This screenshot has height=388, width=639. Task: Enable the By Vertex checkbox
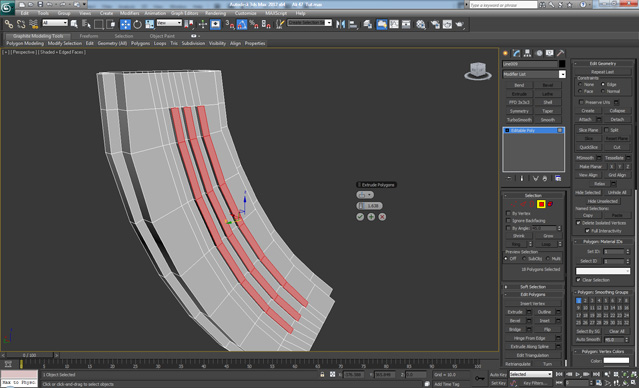tap(508, 213)
